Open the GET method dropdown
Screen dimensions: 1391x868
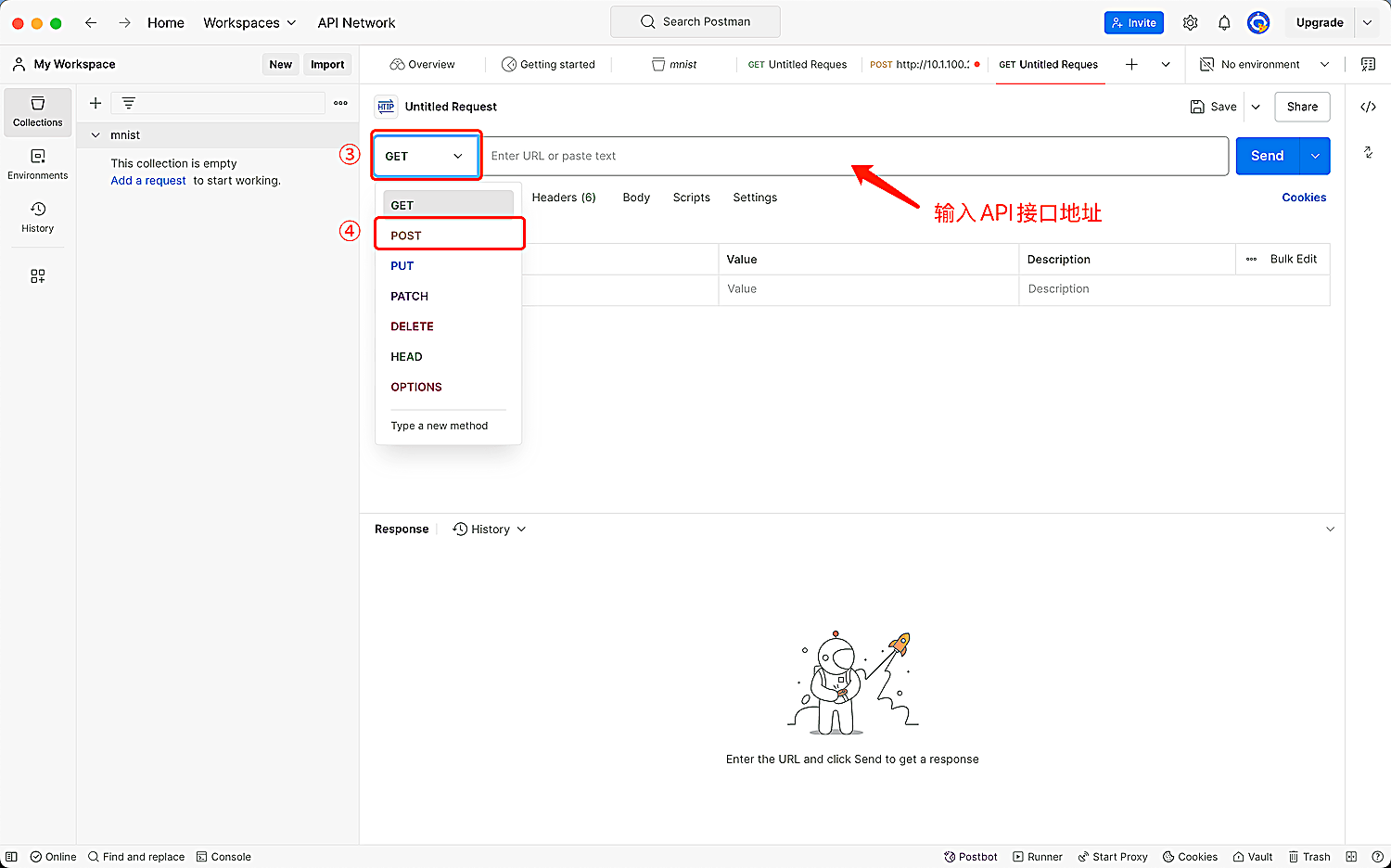427,156
